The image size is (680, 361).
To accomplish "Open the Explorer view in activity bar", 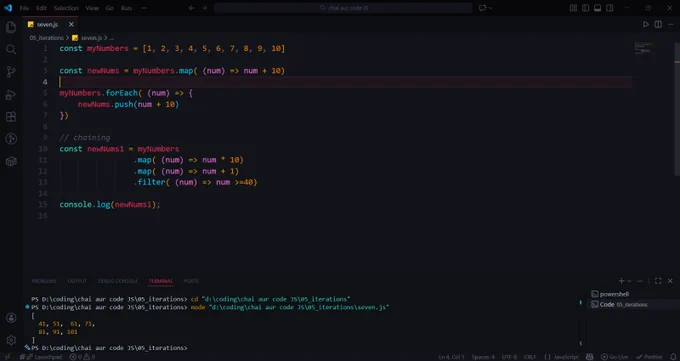I will click(x=11, y=27).
